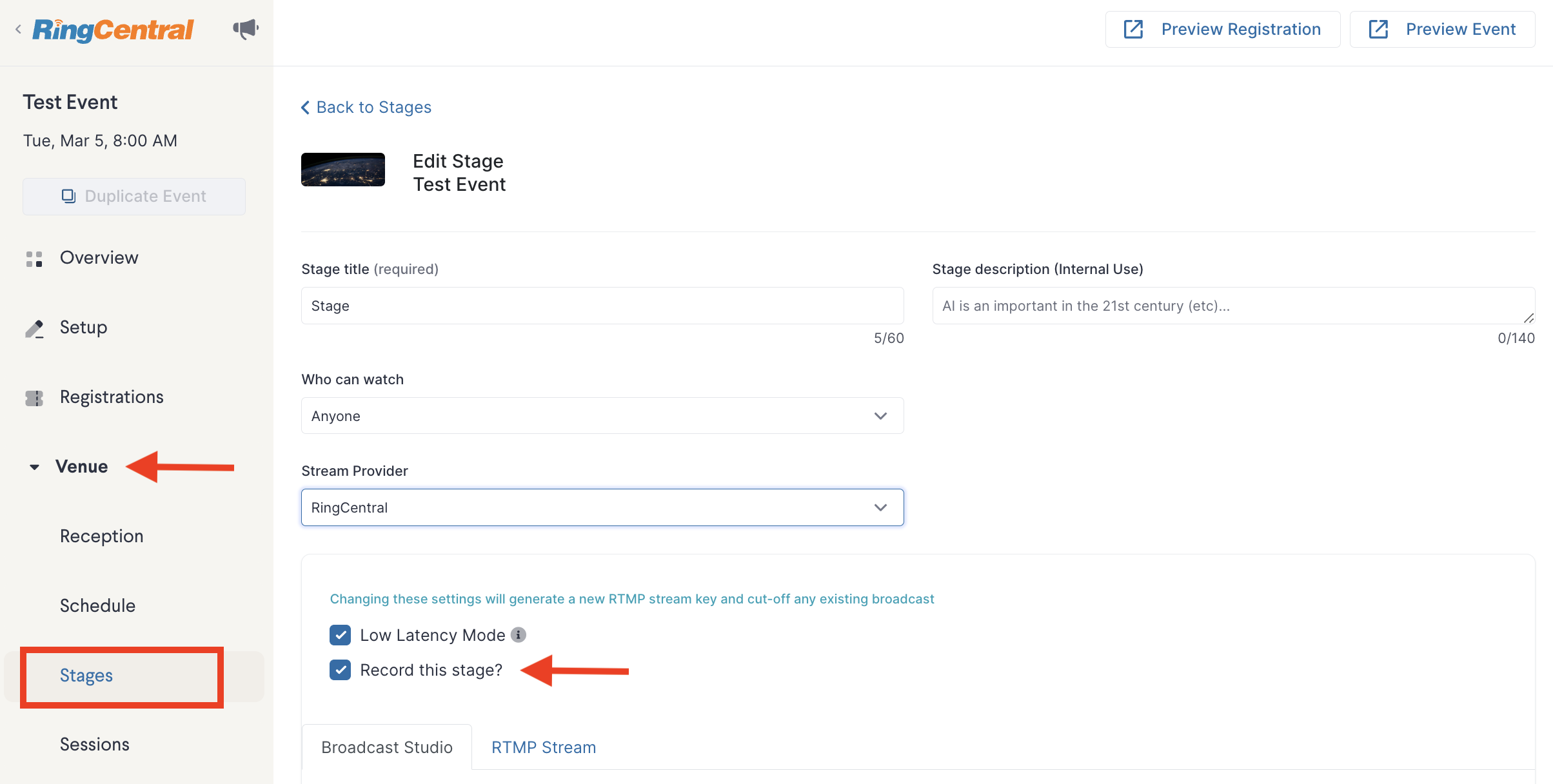Click the Duplicate Event button

tap(134, 196)
